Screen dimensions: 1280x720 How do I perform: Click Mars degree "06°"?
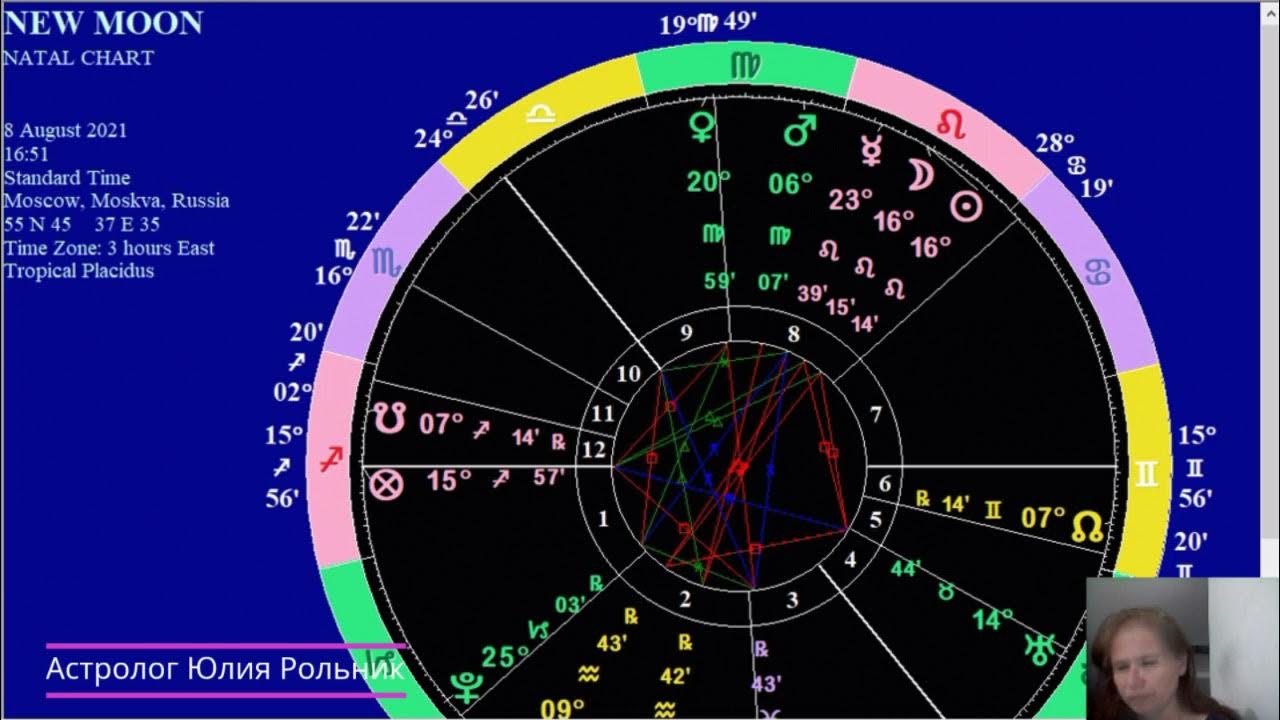point(791,184)
